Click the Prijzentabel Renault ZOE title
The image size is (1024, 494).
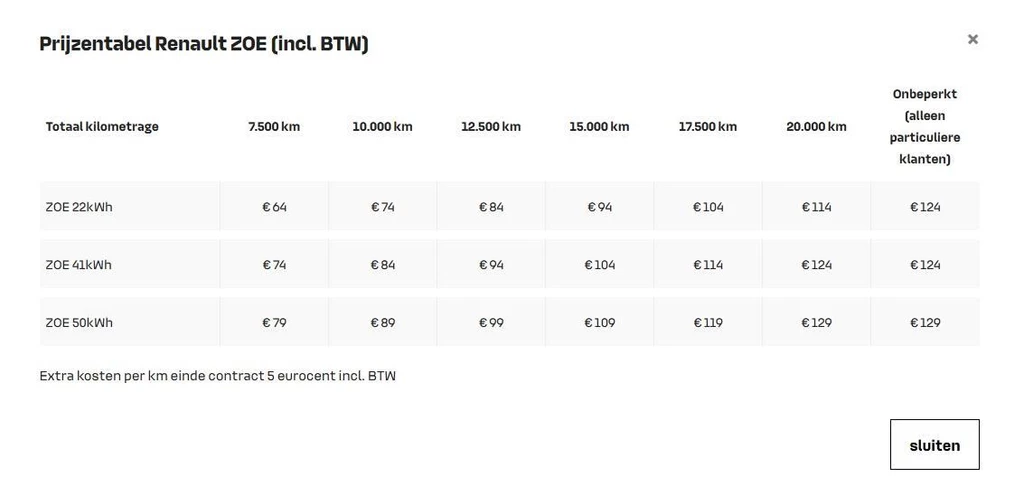[204, 44]
